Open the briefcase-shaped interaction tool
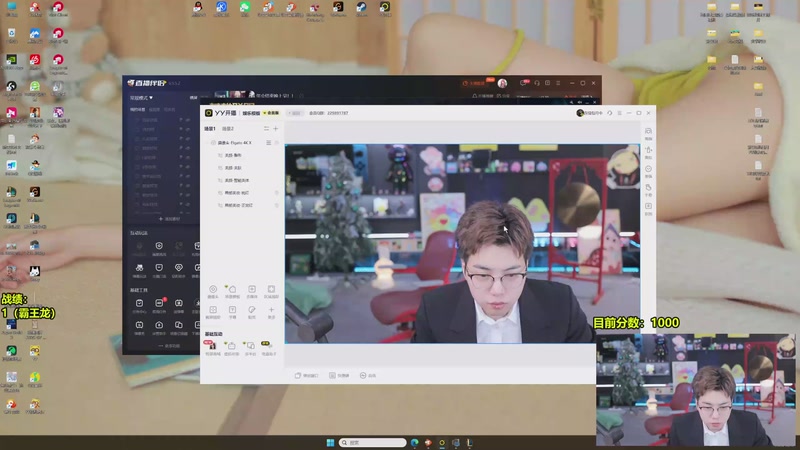This screenshot has width=800, height=450. coord(231,348)
